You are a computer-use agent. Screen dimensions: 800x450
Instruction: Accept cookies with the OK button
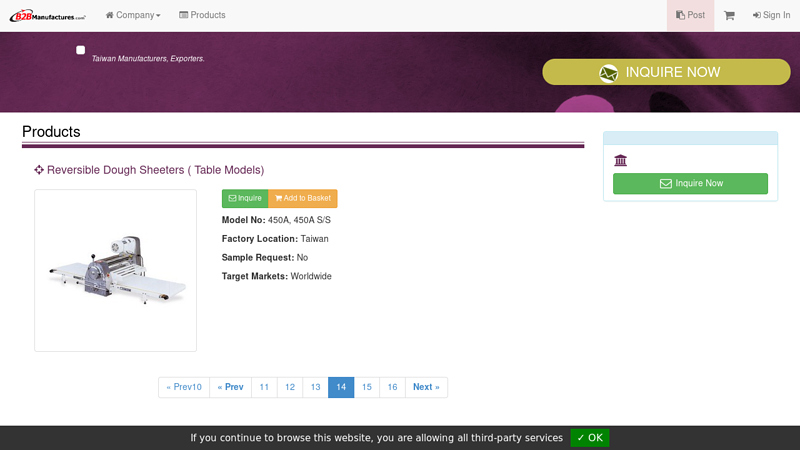tap(589, 438)
